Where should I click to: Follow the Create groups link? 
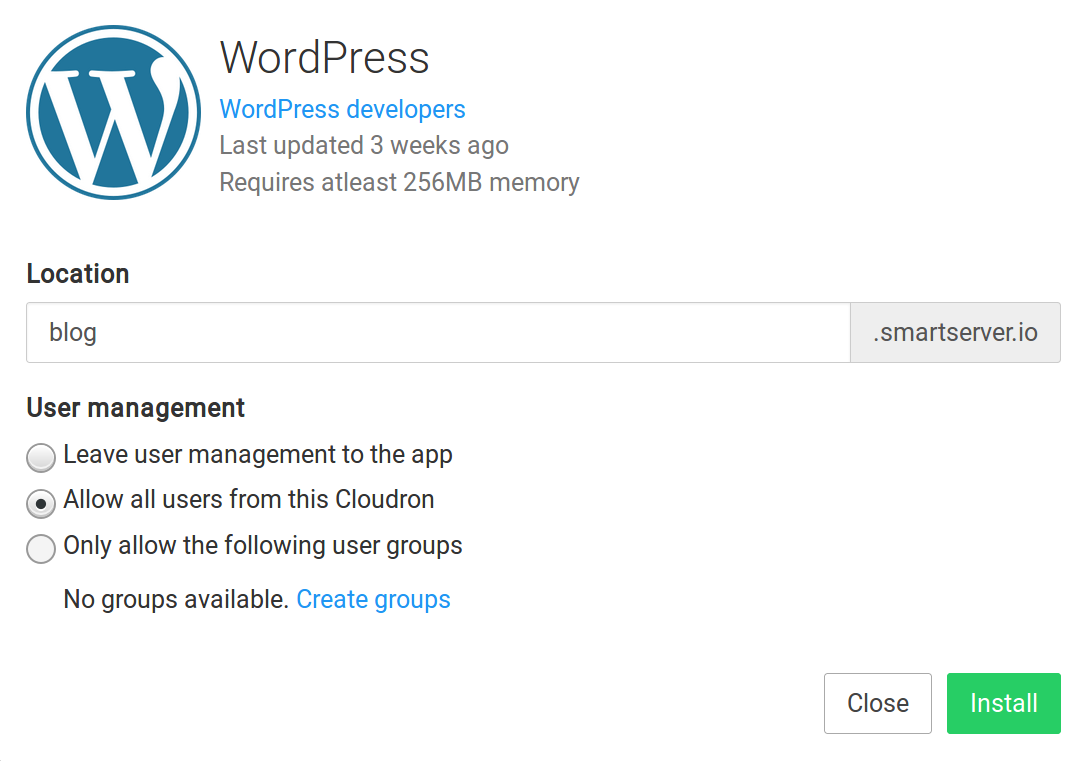pos(373,600)
